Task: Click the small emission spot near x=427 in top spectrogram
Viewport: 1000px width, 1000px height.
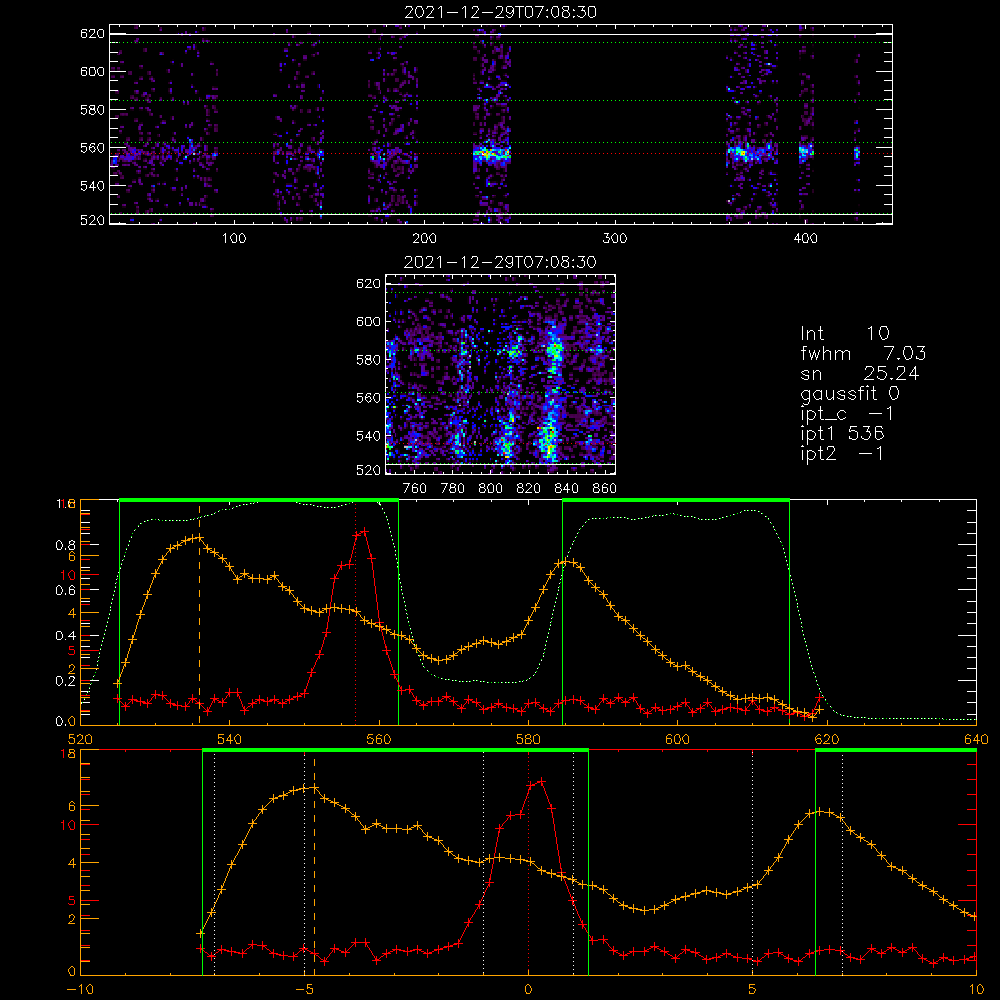Action: [x=857, y=153]
